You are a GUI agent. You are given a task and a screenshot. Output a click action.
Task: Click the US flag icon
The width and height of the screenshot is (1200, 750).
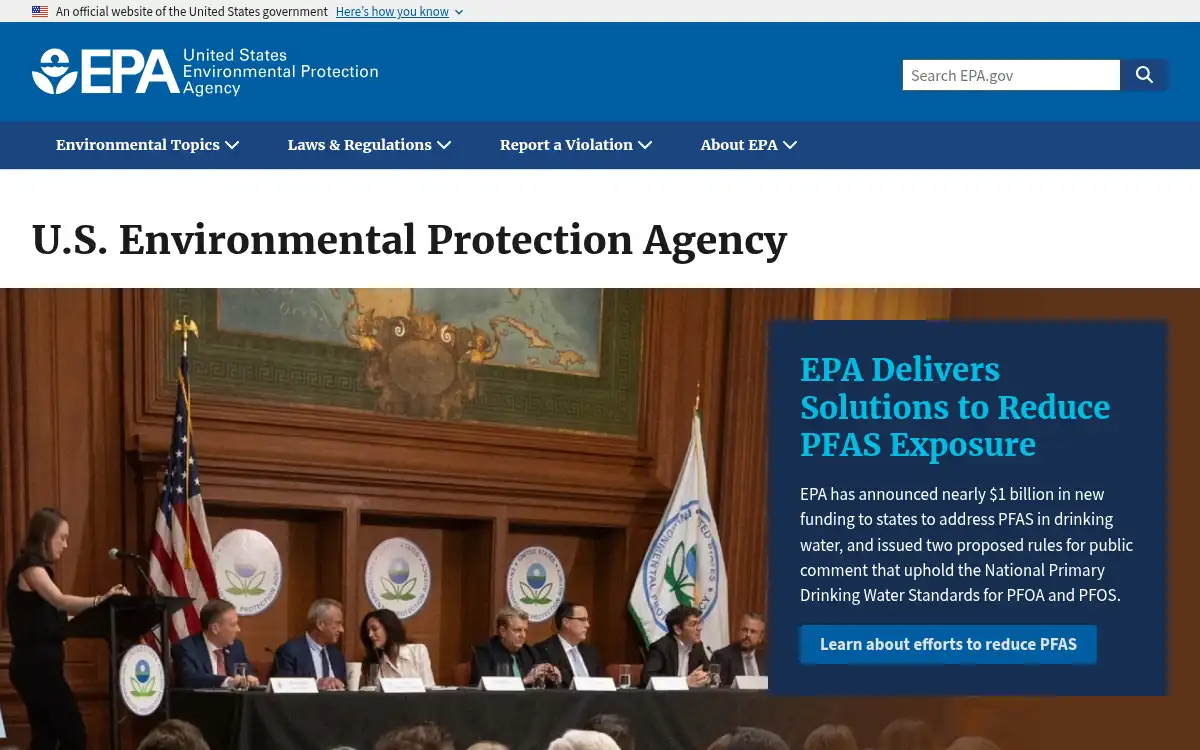40,12
